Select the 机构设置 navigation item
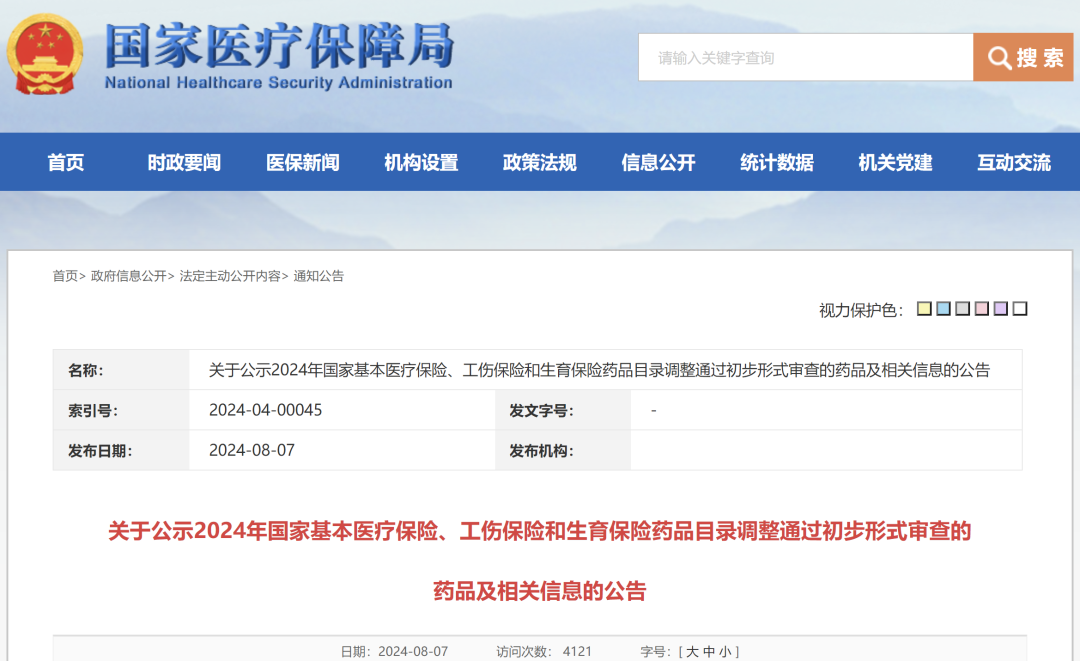Image resolution: width=1080 pixels, height=661 pixels. (x=421, y=162)
